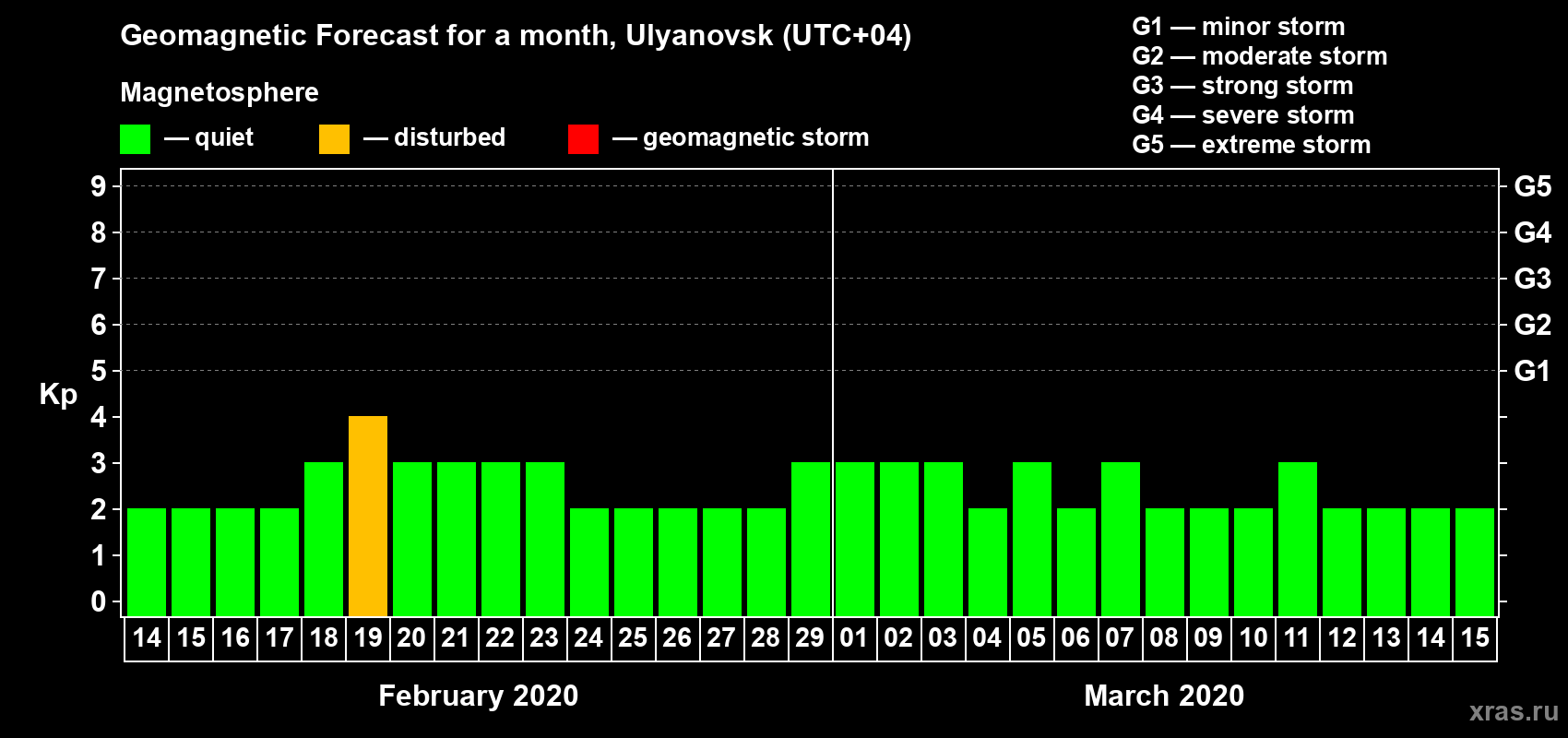This screenshot has width=1568, height=738.
Task: Click the right axis G1 label
Action: (x=1532, y=371)
